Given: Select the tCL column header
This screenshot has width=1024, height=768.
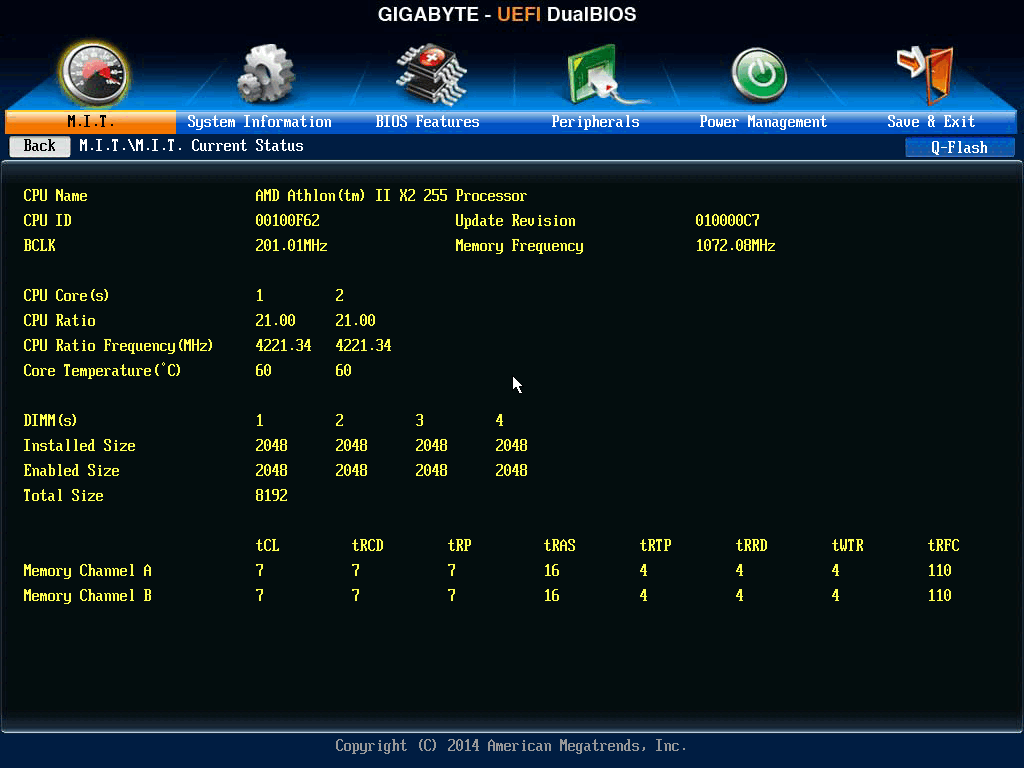Looking at the screenshot, I should [x=268, y=545].
